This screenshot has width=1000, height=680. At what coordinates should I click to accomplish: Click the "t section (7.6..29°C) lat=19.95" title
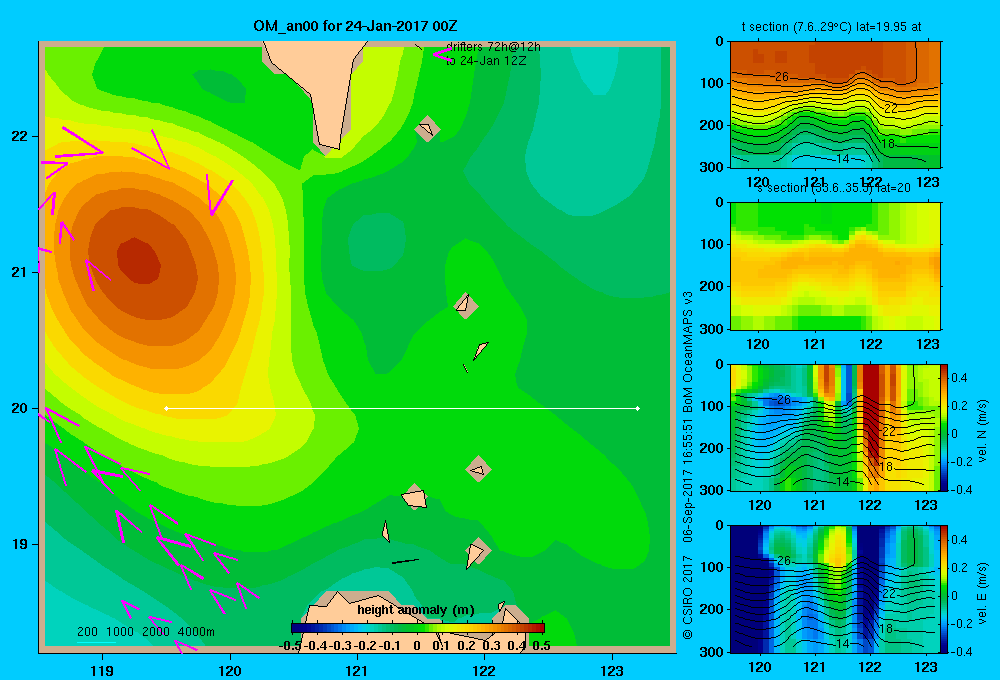pos(832,27)
